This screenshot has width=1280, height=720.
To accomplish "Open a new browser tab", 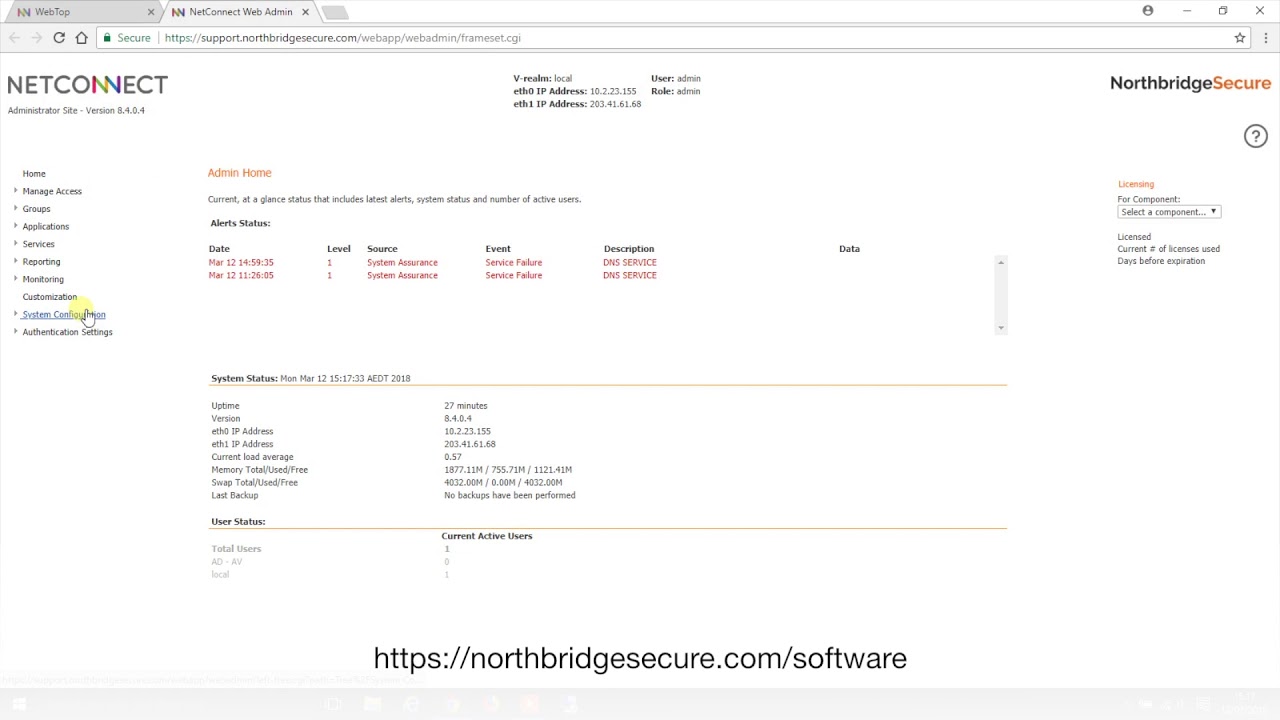I will [335, 12].
